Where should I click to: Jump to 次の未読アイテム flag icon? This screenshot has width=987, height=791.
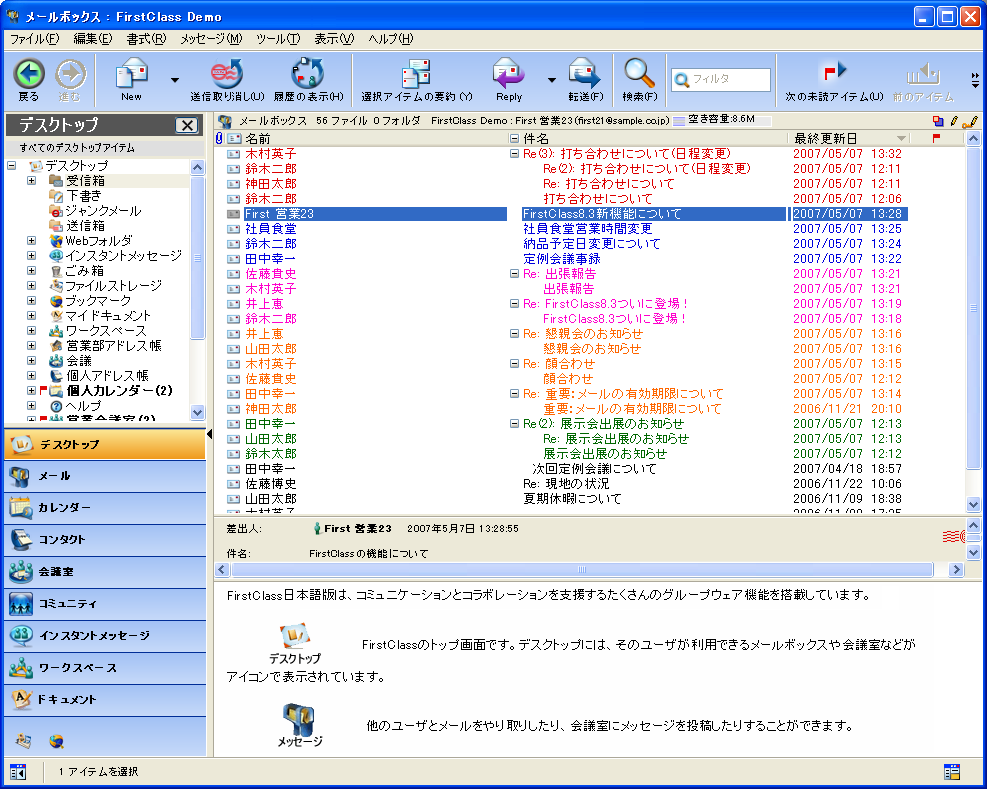click(x=835, y=72)
